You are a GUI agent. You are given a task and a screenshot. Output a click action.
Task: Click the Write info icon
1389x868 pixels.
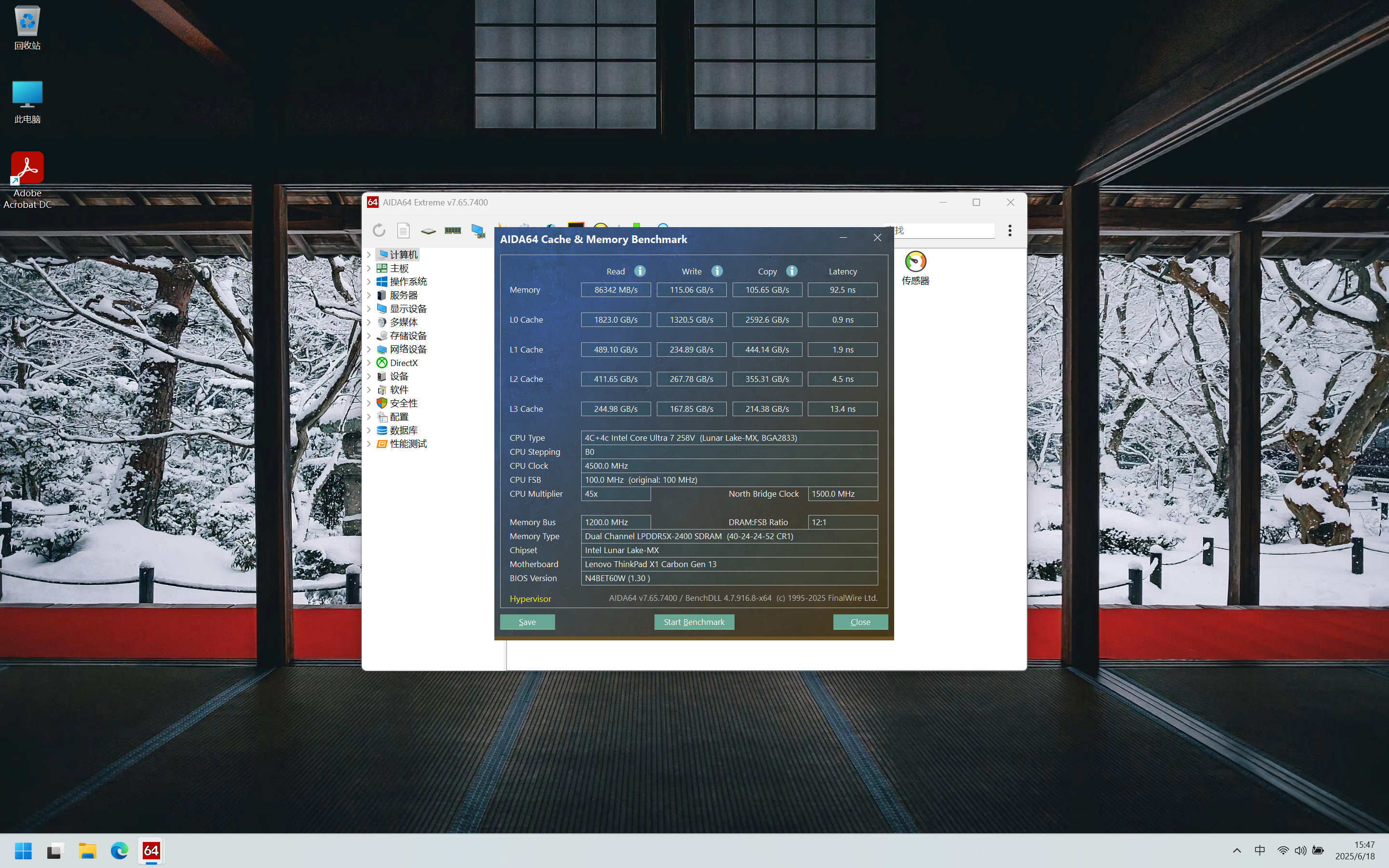tap(717, 271)
